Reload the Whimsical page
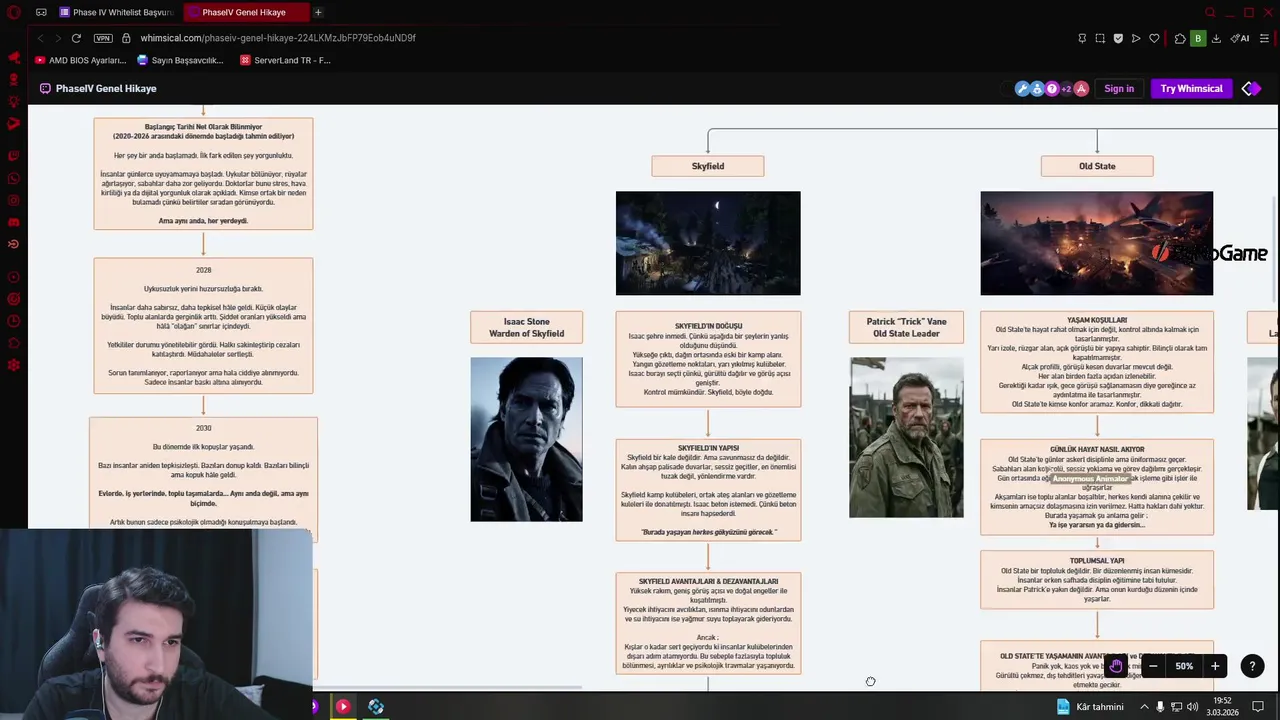The height and width of the screenshot is (720, 1280). tap(76, 38)
